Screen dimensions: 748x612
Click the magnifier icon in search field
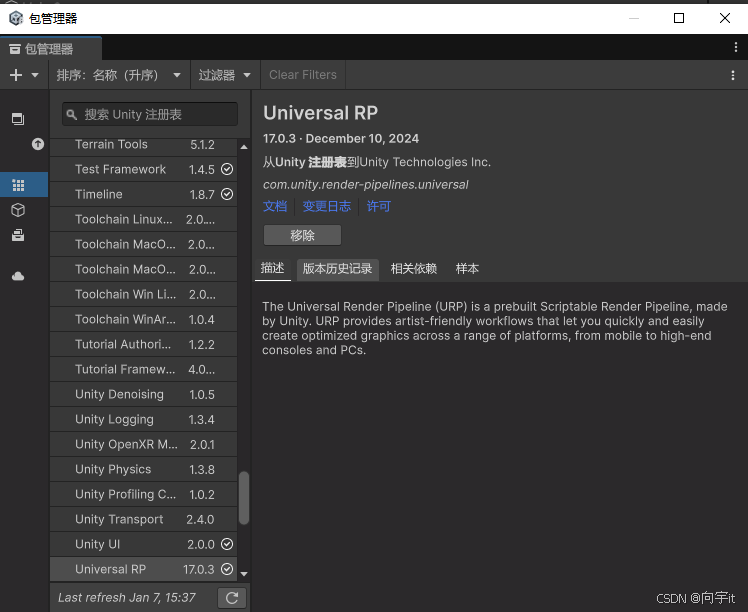[x=72, y=114]
